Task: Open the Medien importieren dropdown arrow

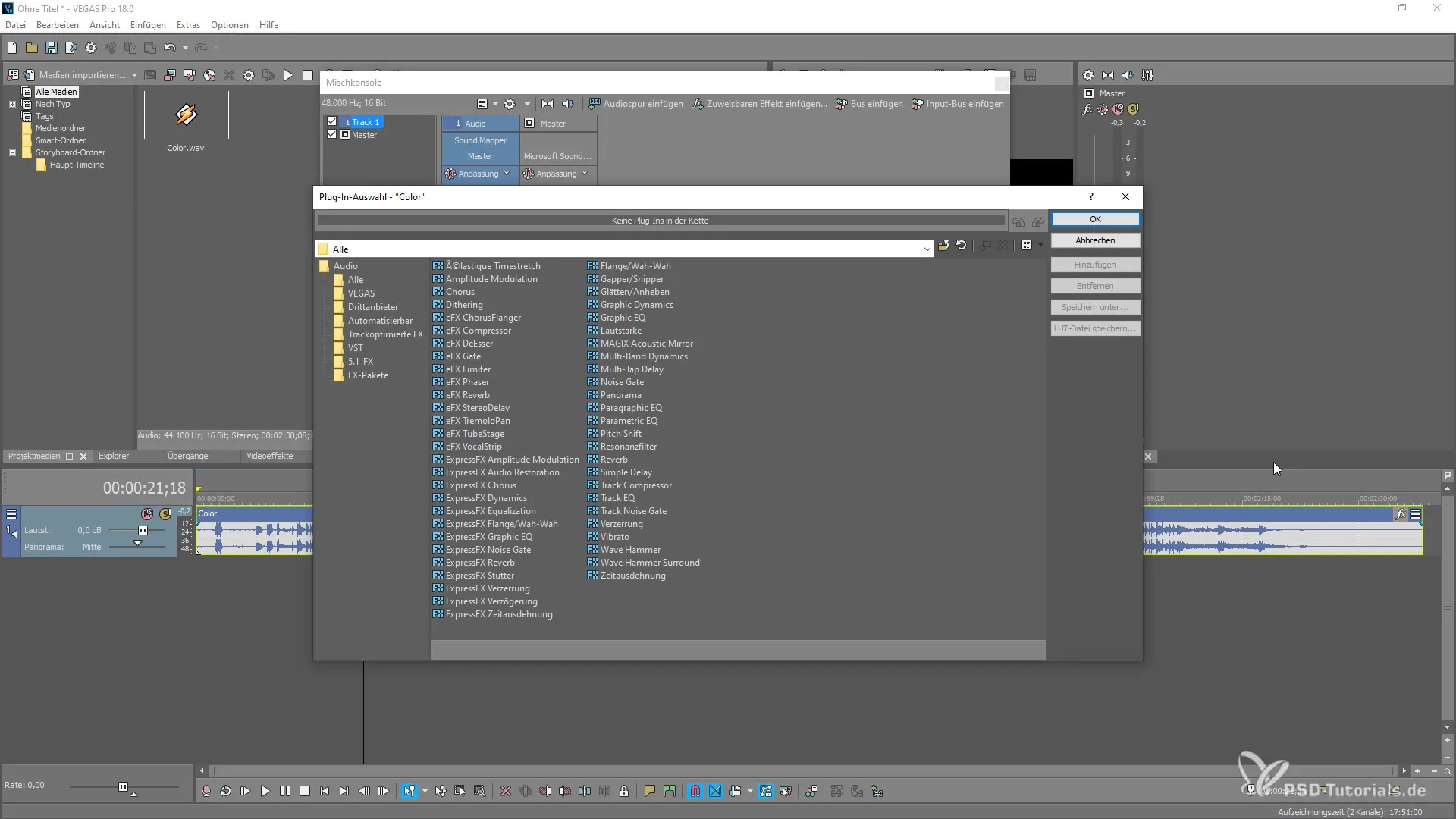Action: point(134,75)
